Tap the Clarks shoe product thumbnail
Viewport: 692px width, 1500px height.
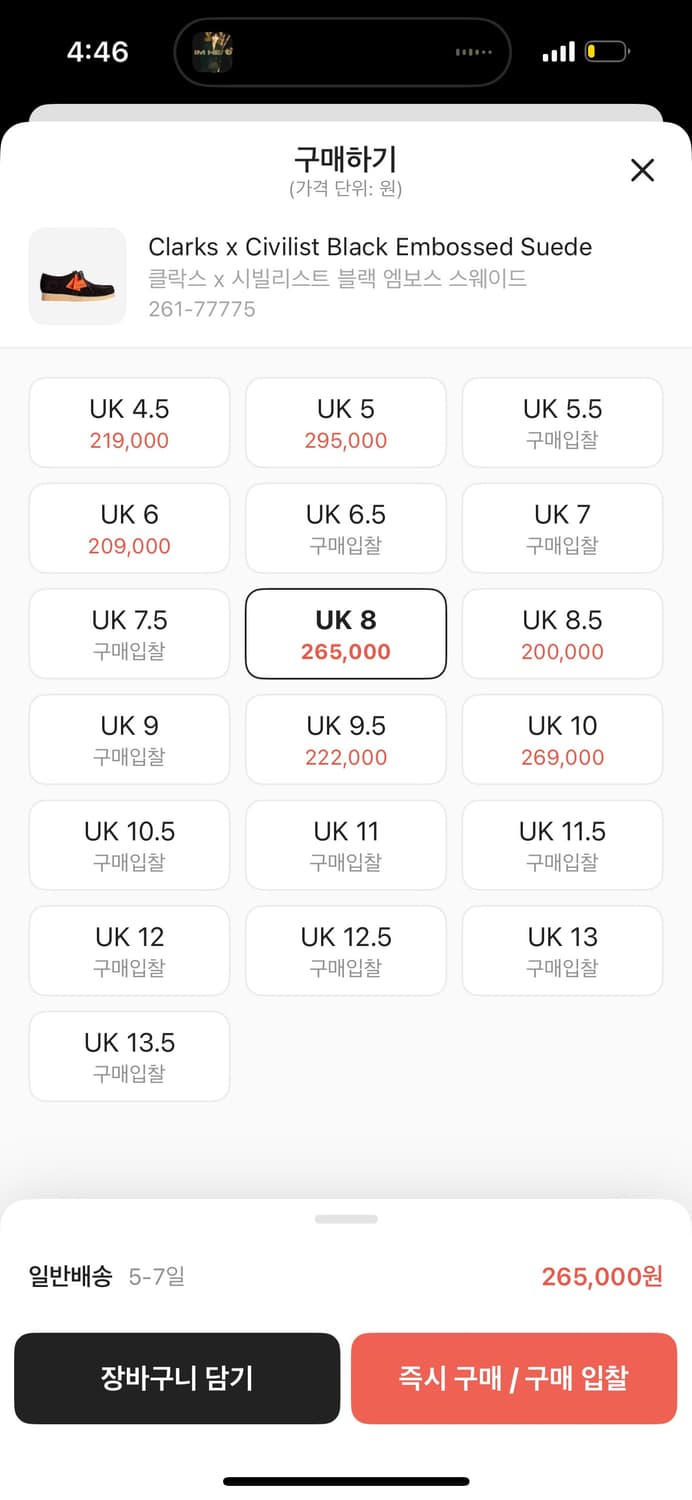pos(78,277)
